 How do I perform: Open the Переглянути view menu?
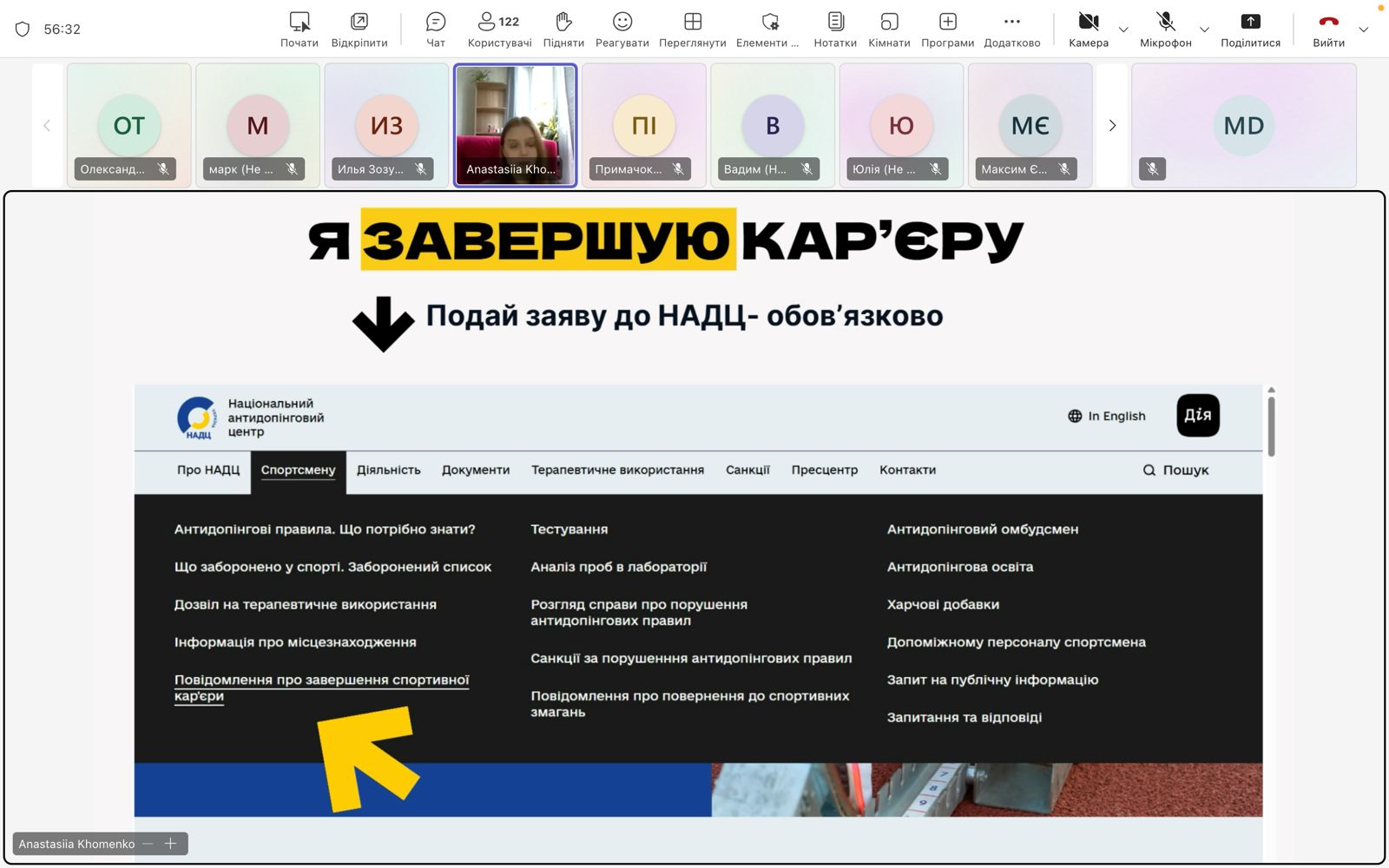[692, 22]
